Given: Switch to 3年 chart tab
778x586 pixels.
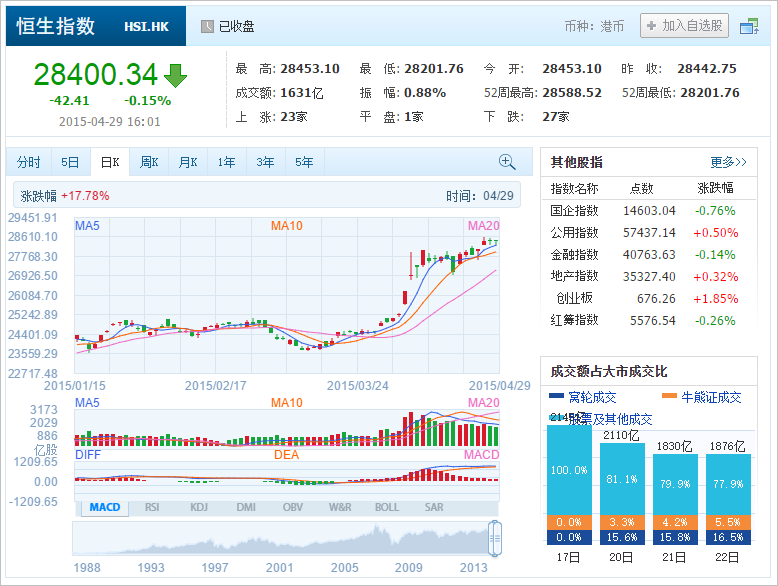Looking at the screenshot, I should tap(265, 162).
